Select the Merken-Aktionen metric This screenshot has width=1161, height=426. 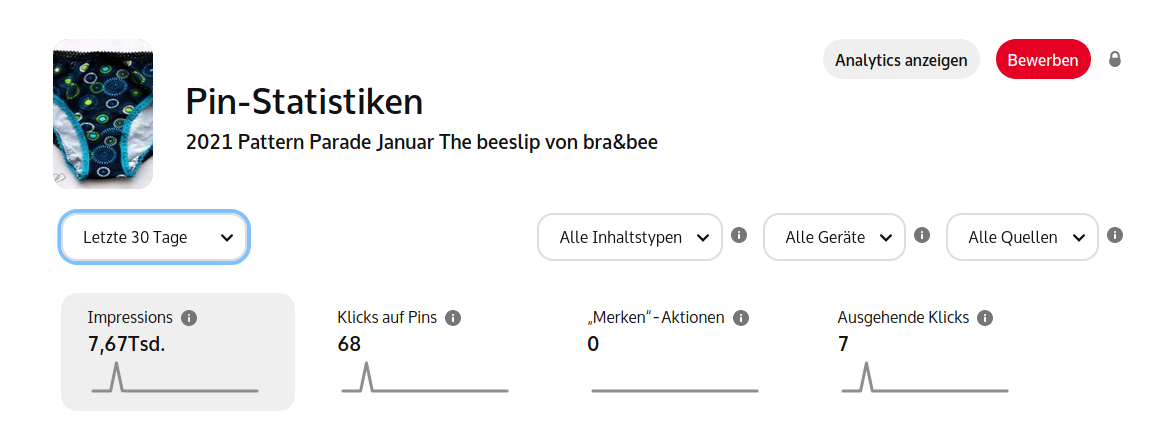click(x=675, y=352)
